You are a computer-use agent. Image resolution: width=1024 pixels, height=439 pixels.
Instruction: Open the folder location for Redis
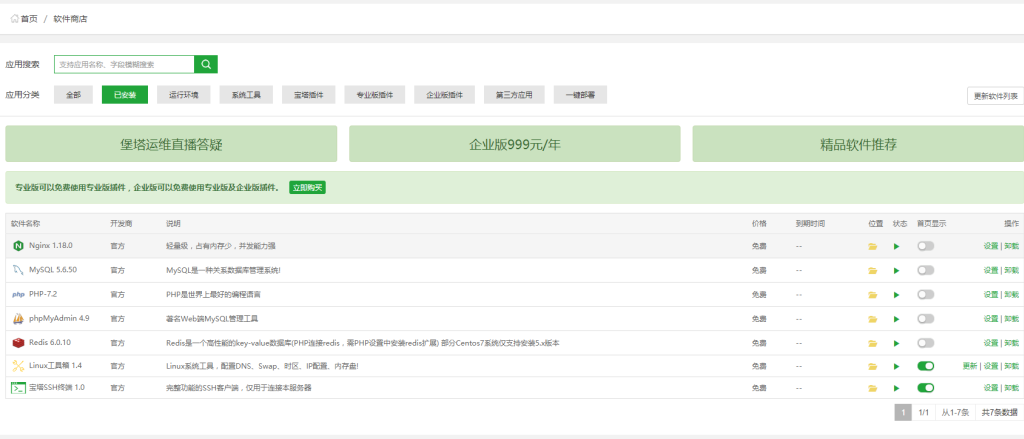872,343
